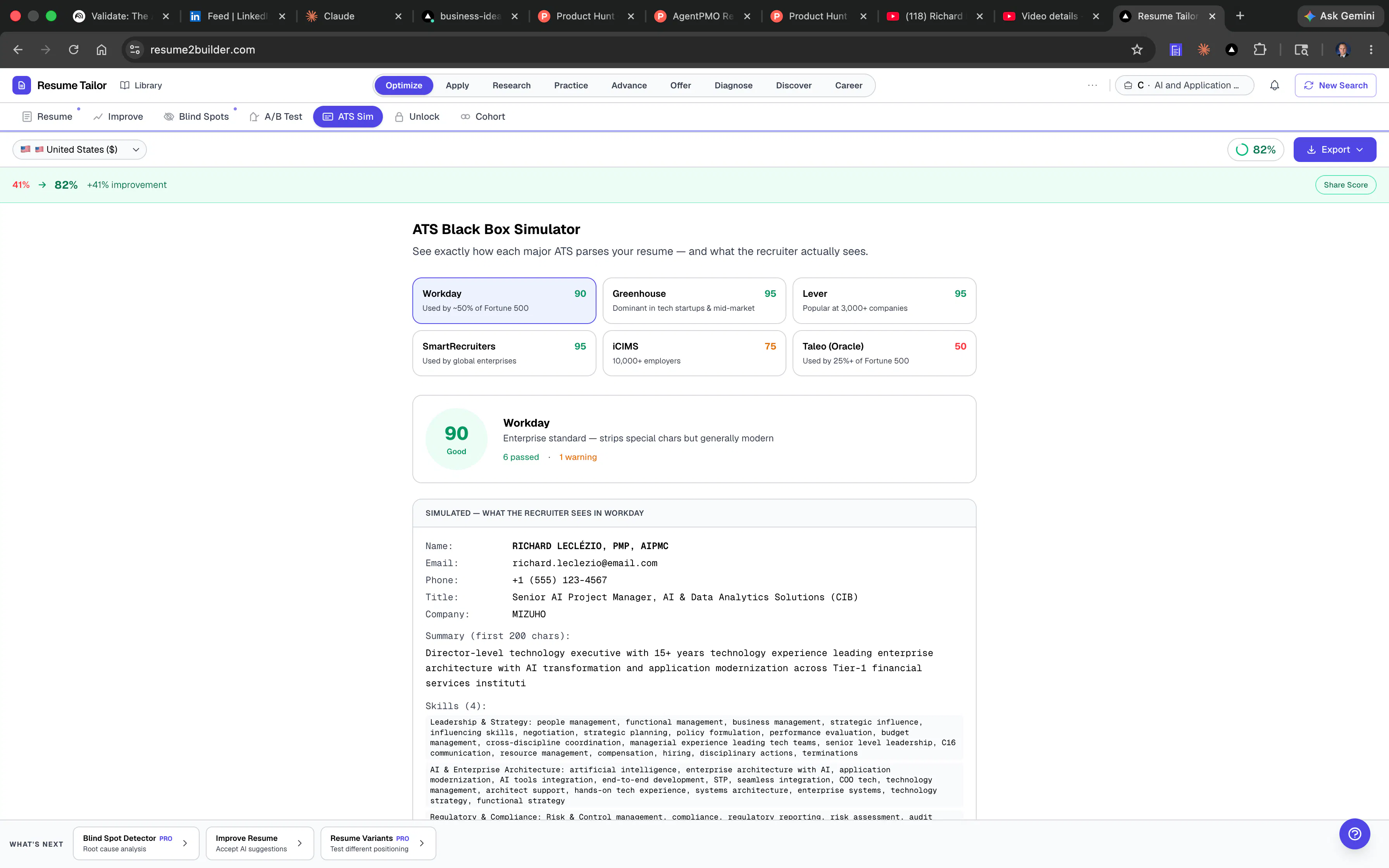
Task: Open the Resume sub-tab
Action: (x=47, y=117)
